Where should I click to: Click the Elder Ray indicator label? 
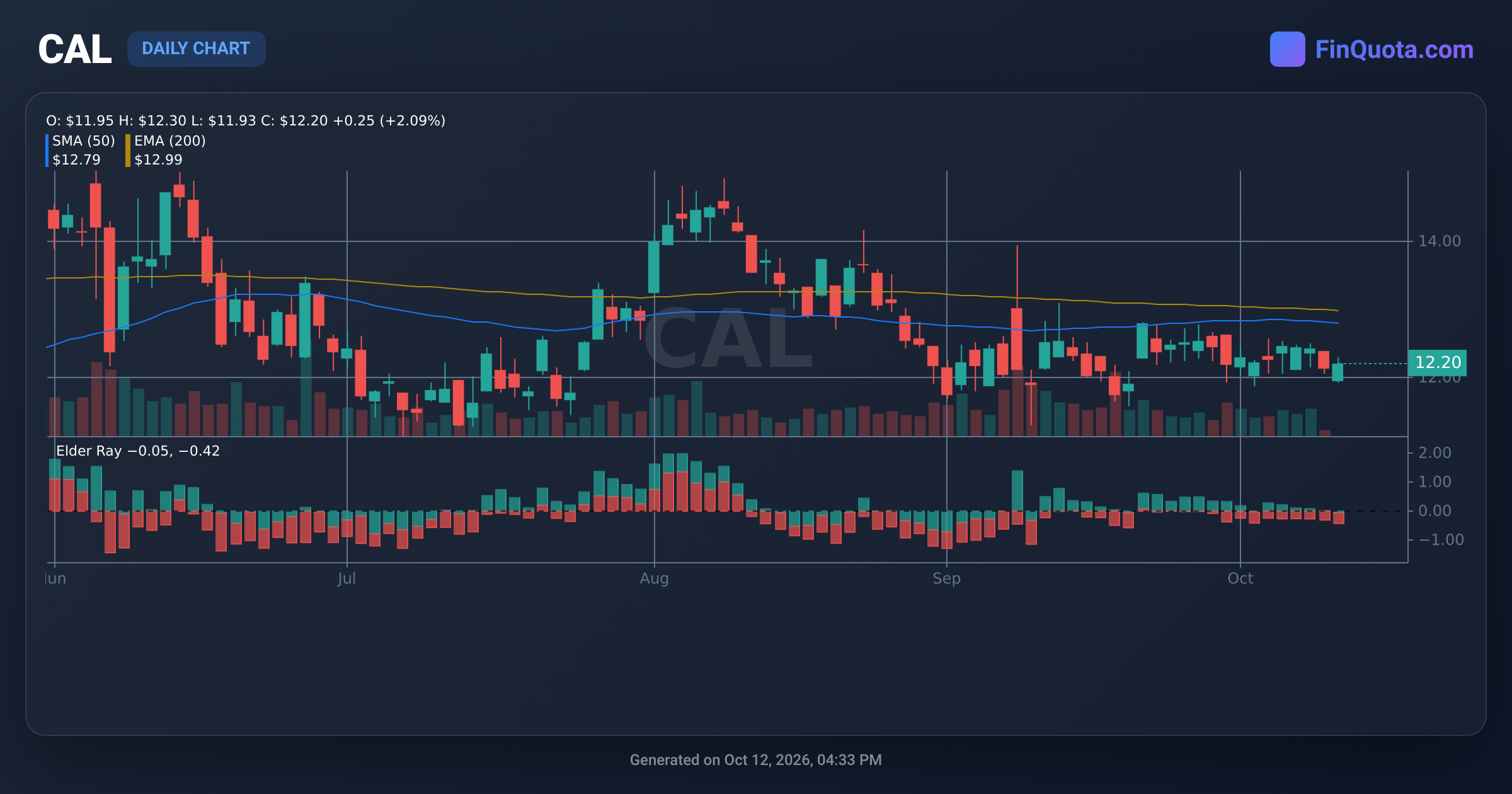pos(138,451)
